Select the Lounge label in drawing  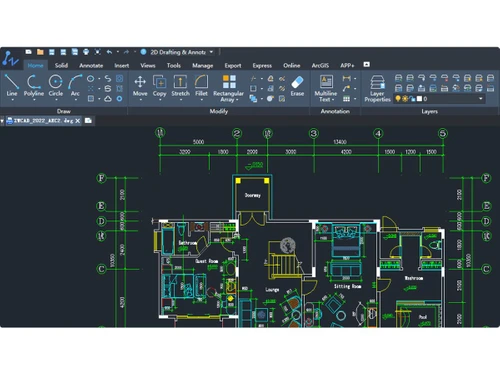click(272, 290)
